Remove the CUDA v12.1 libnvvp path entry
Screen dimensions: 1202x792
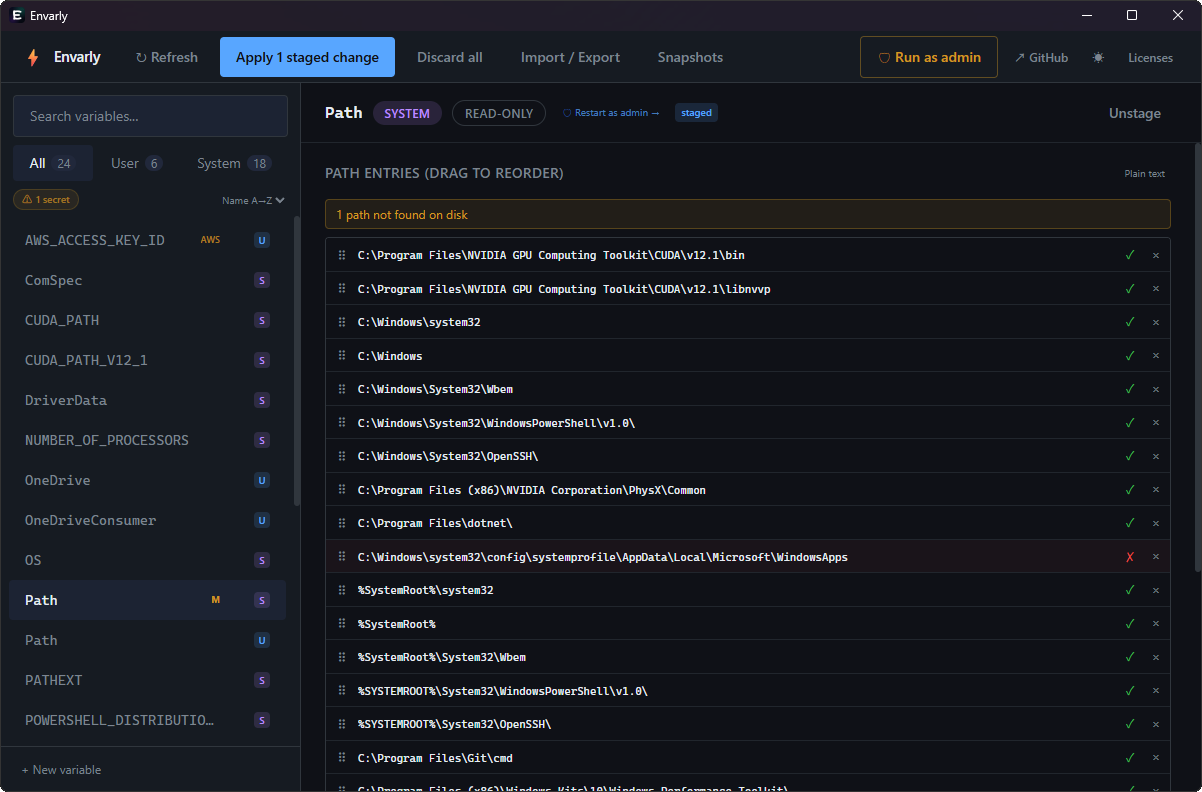point(1156,289)
